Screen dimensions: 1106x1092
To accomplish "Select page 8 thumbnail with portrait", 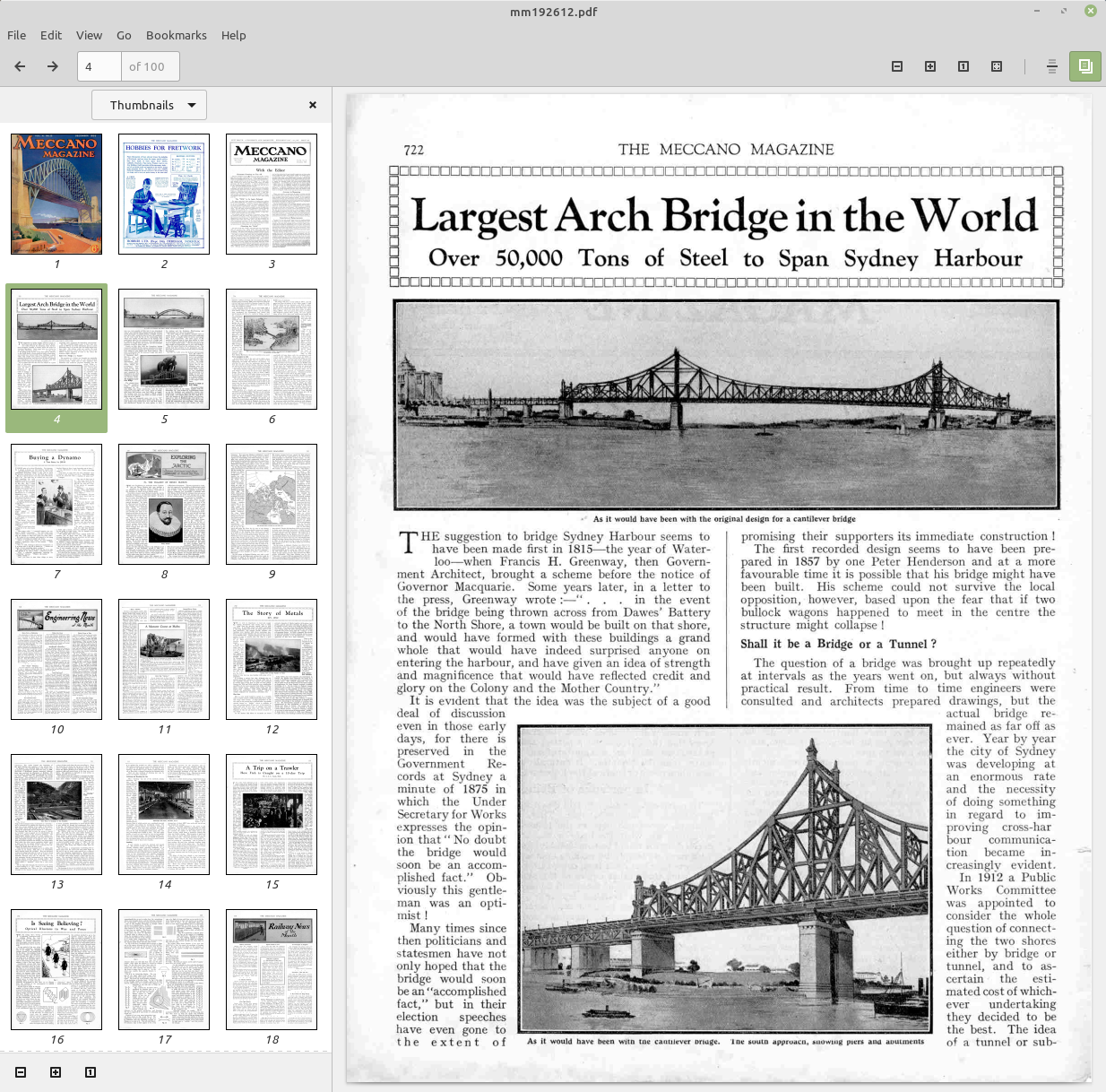I will 164,505.
